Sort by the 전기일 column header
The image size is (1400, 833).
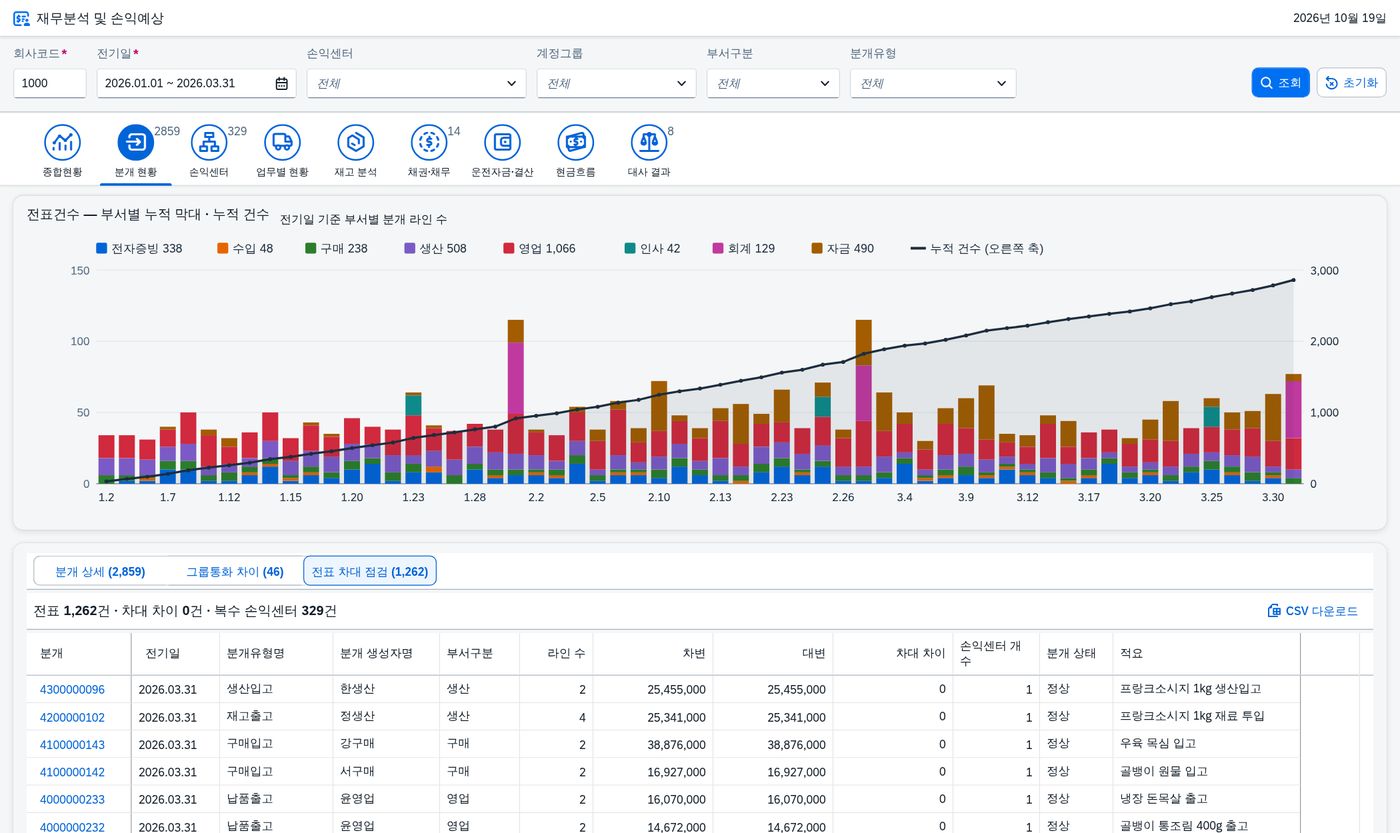coord(174,653)
